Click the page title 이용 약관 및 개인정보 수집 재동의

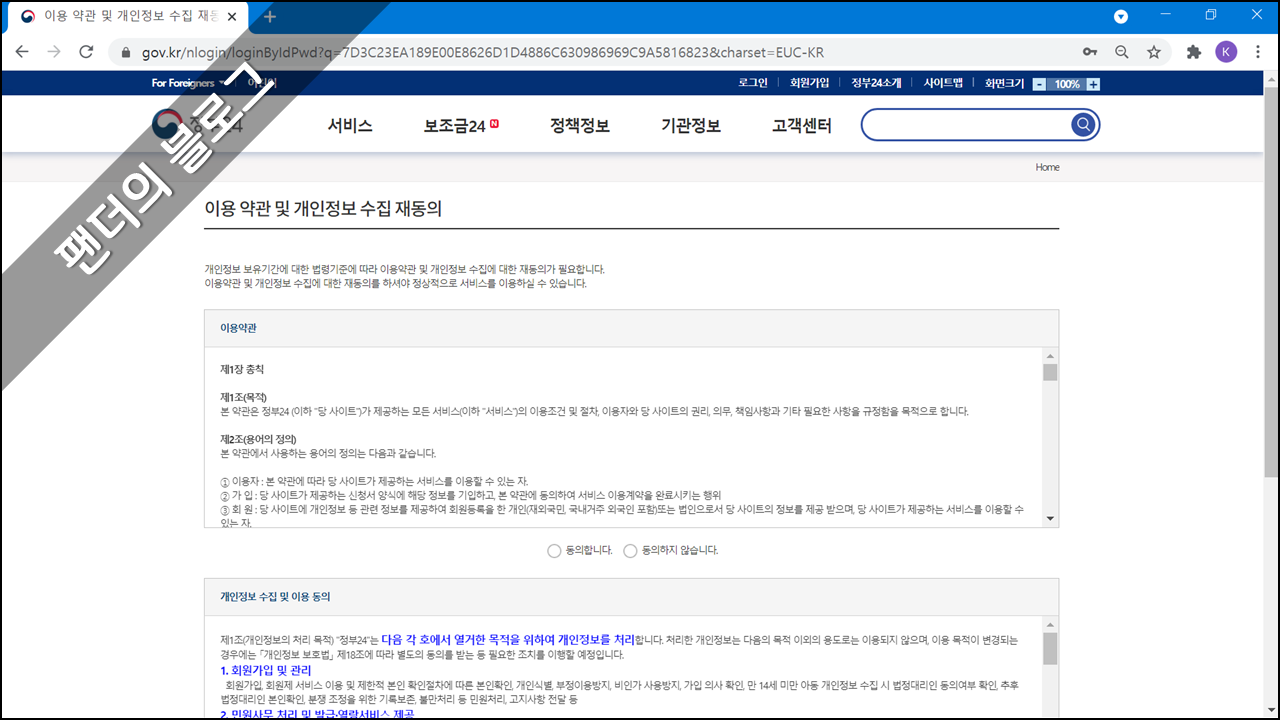[323, 209]
